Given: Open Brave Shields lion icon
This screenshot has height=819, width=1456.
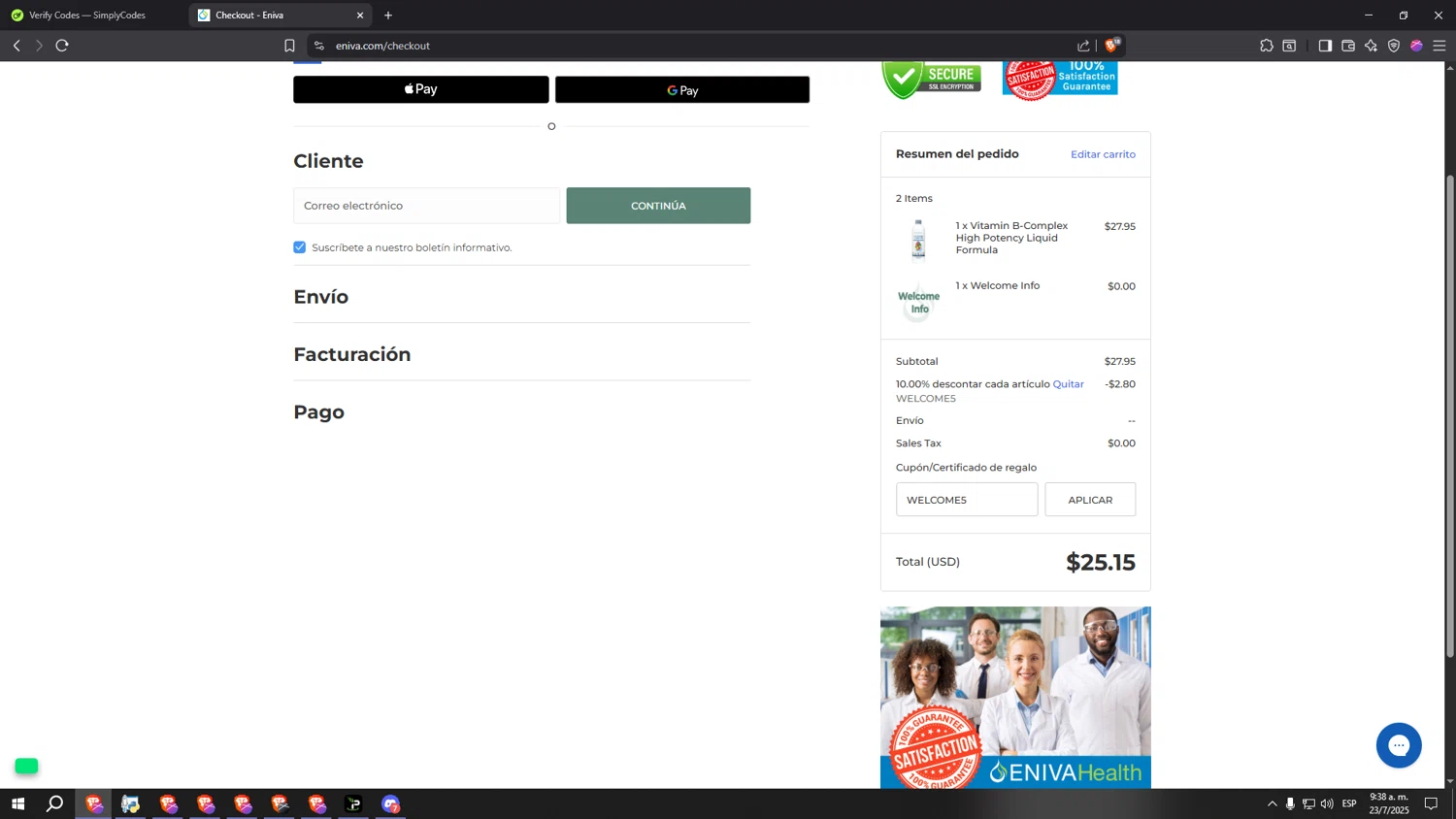Looking at the screenshot, I should pos(1112,45).
